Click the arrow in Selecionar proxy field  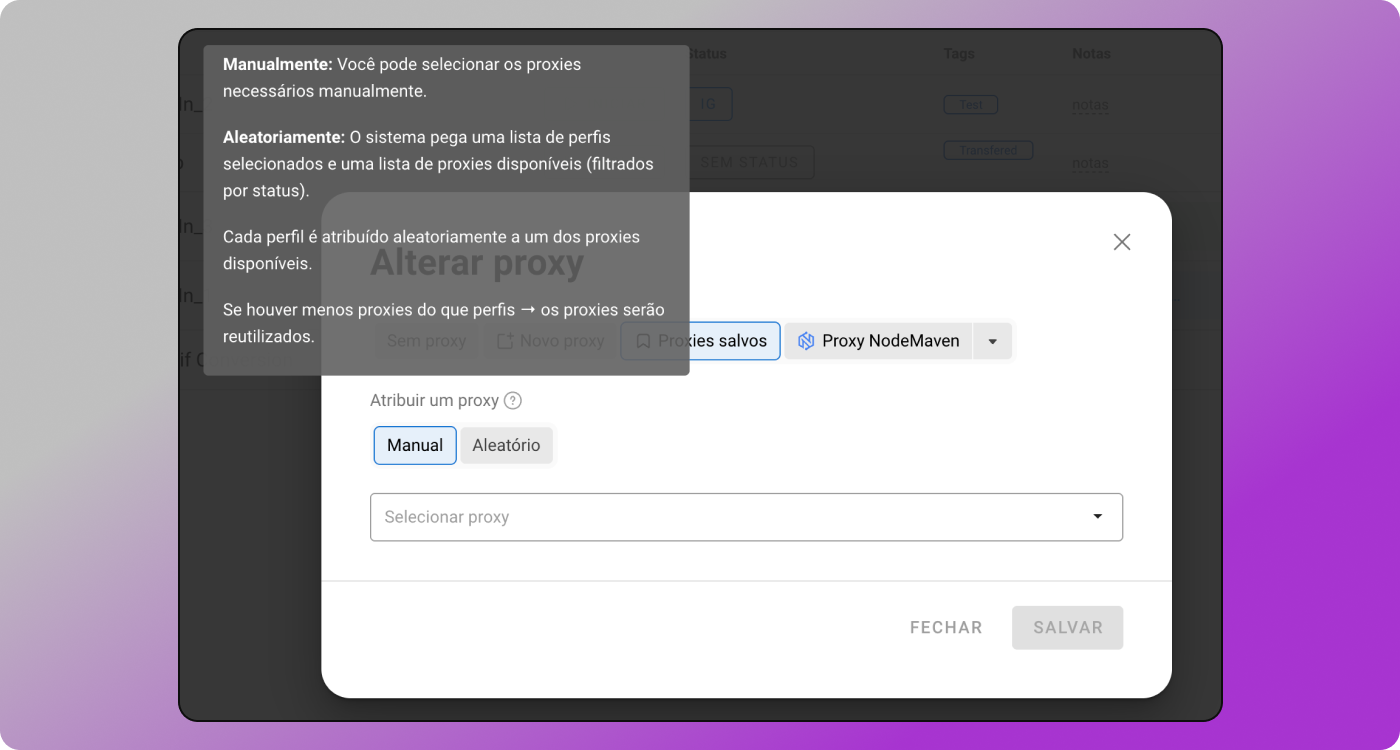tap(1097, 517)
